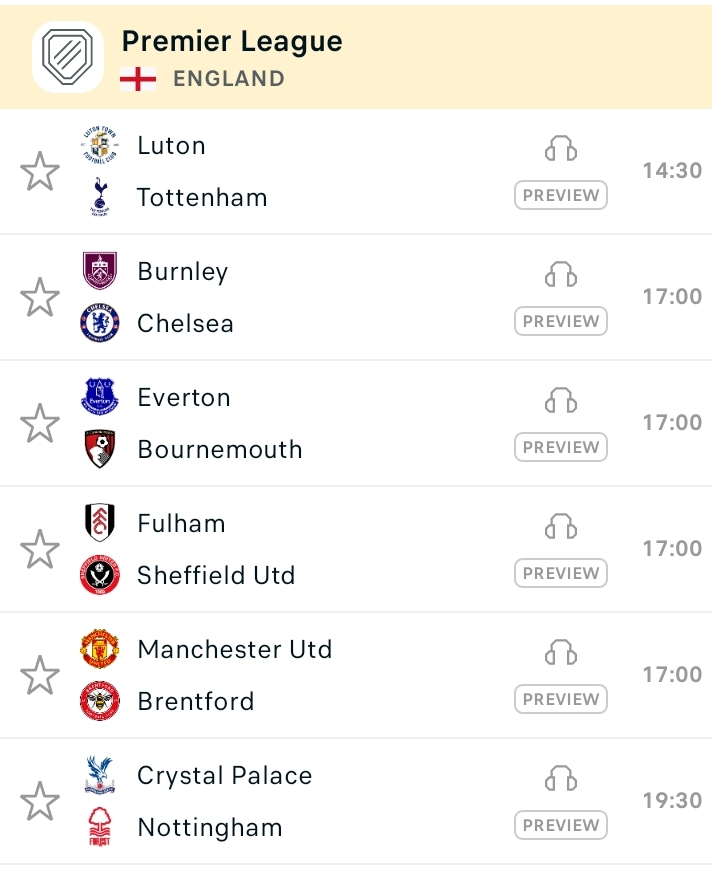Open the Premier League header title
712x878 pixels.
pyautogui.click(x=232, y=41)
